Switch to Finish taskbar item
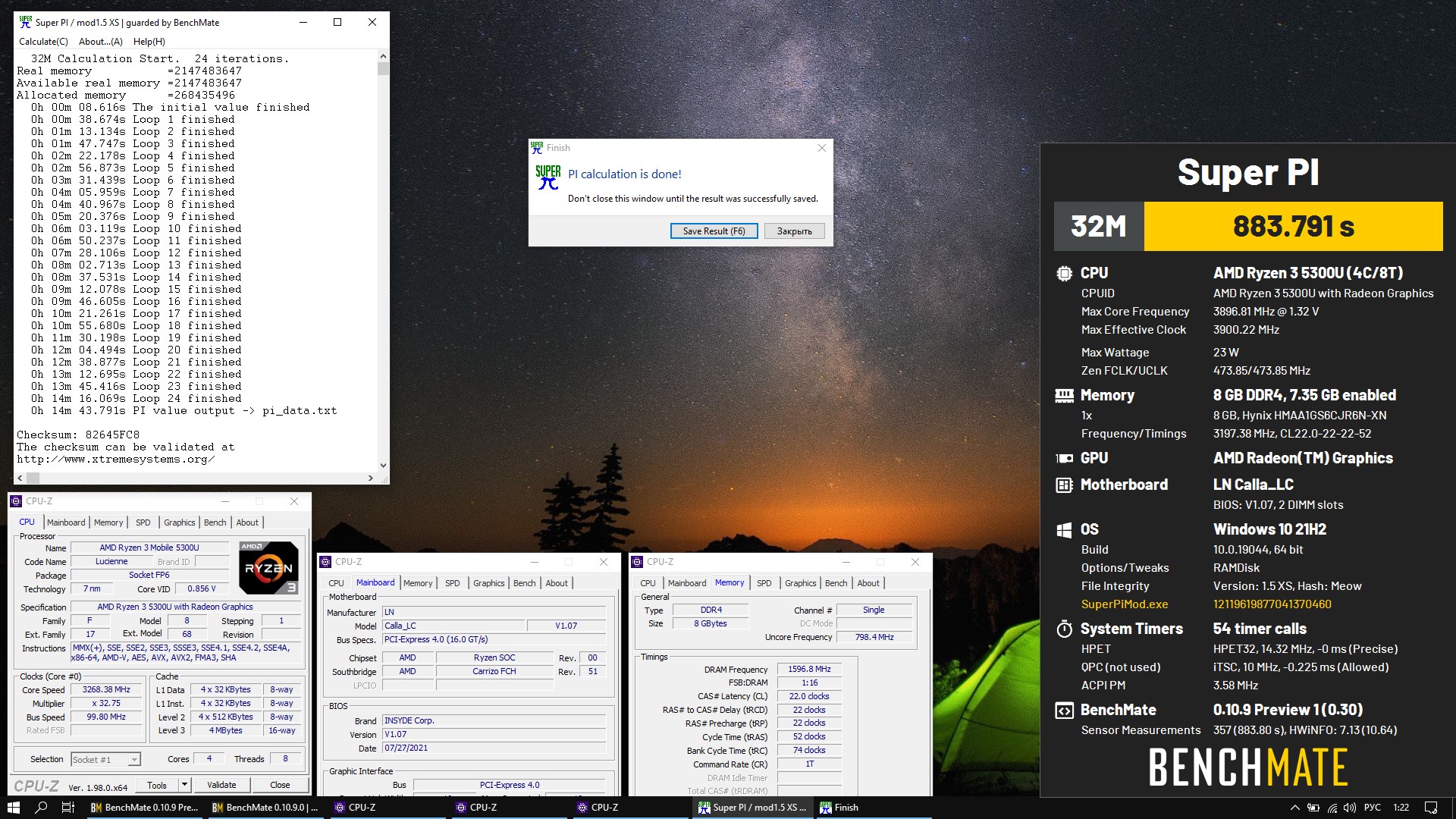Viewport: 1456px width, 819px height. 874,808
